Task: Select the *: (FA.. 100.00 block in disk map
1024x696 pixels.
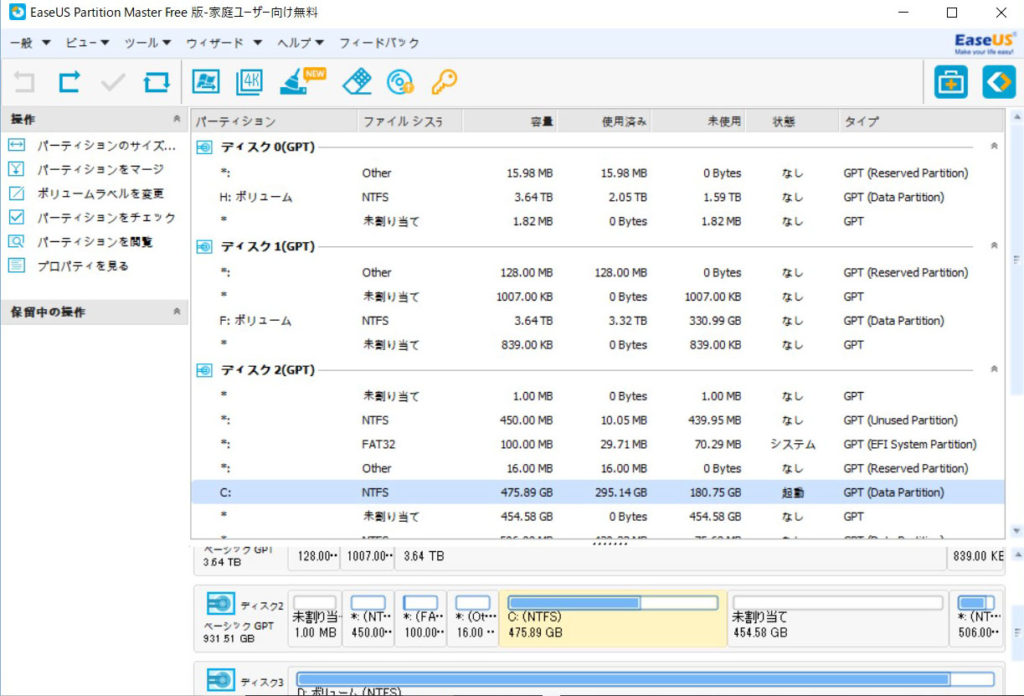Action: click(x=421, y=618)
